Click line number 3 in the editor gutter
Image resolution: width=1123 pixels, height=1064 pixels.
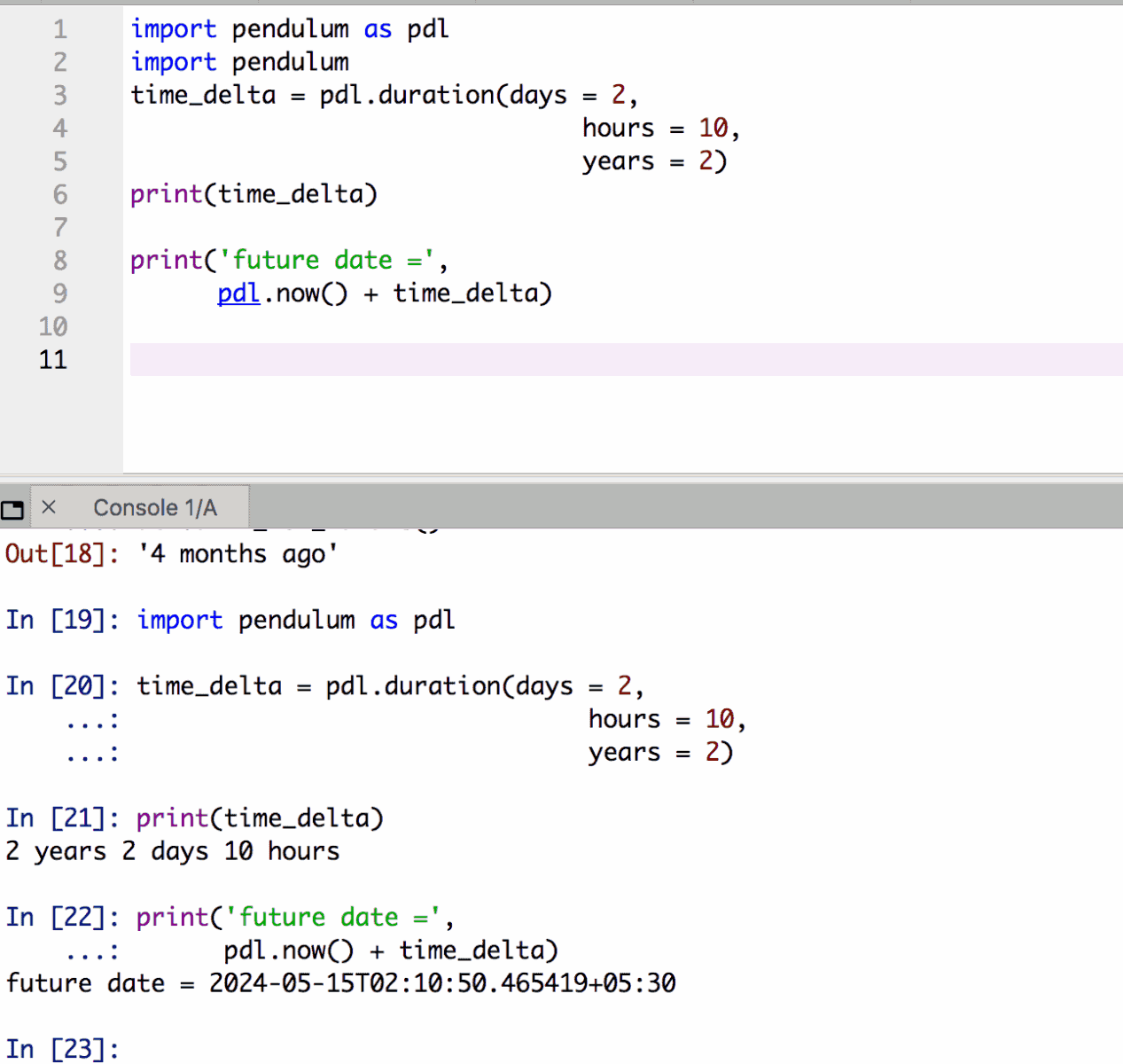pos(59,96)
